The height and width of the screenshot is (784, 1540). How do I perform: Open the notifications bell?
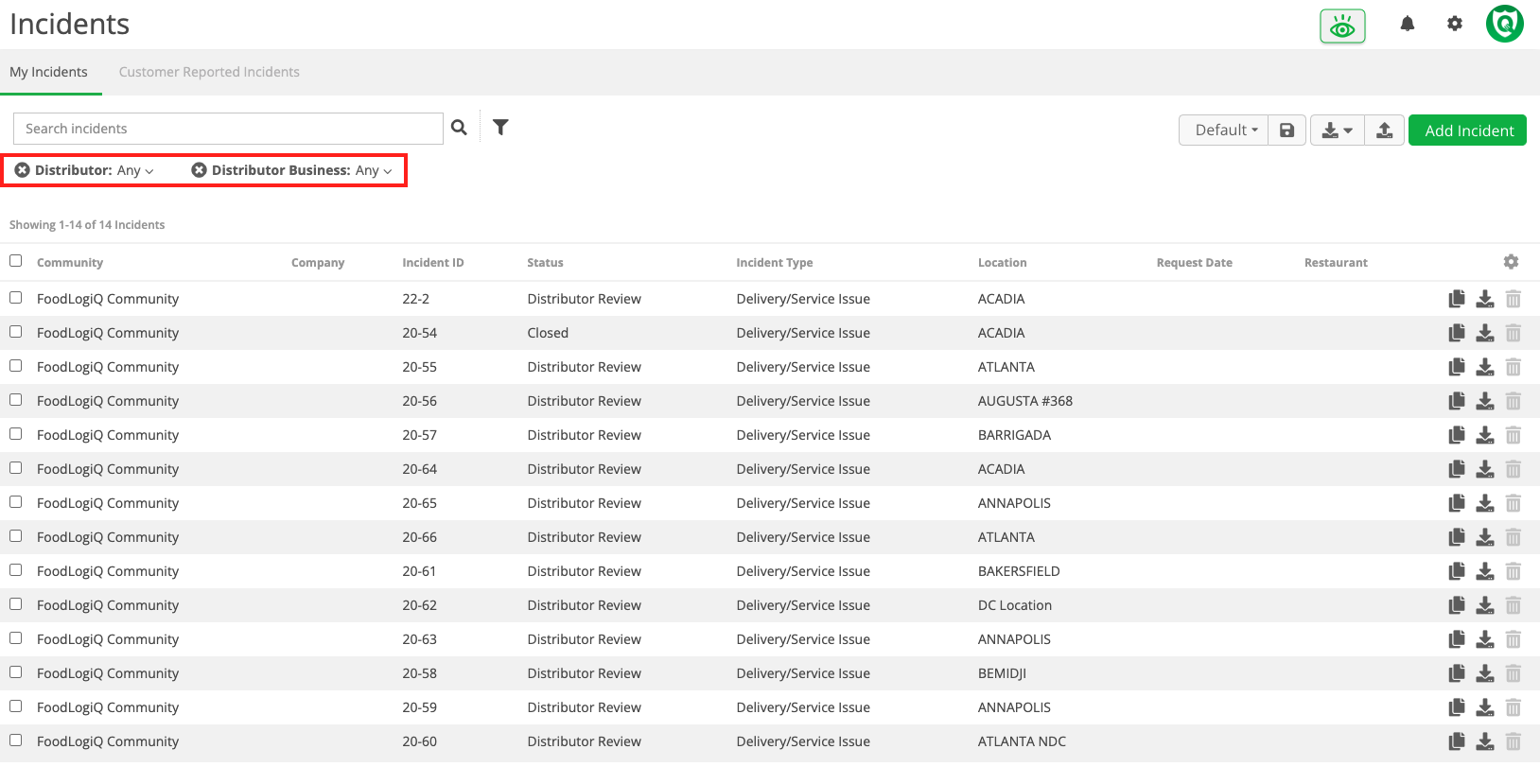(1408, 24)
